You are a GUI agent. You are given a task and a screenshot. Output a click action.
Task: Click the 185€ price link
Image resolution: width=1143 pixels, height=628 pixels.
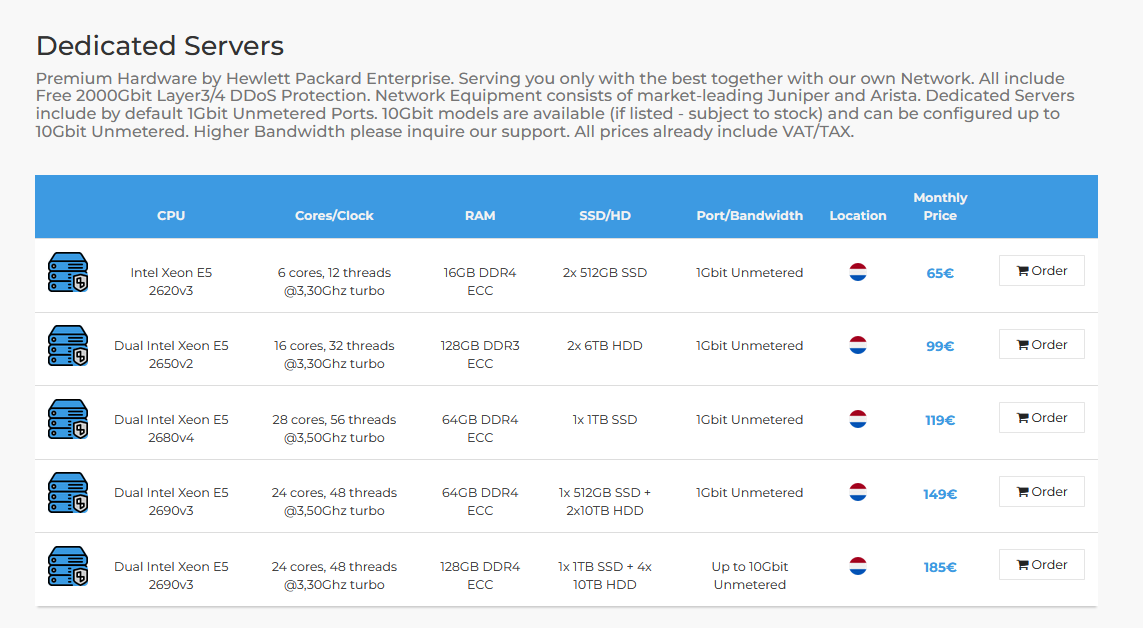940,567
